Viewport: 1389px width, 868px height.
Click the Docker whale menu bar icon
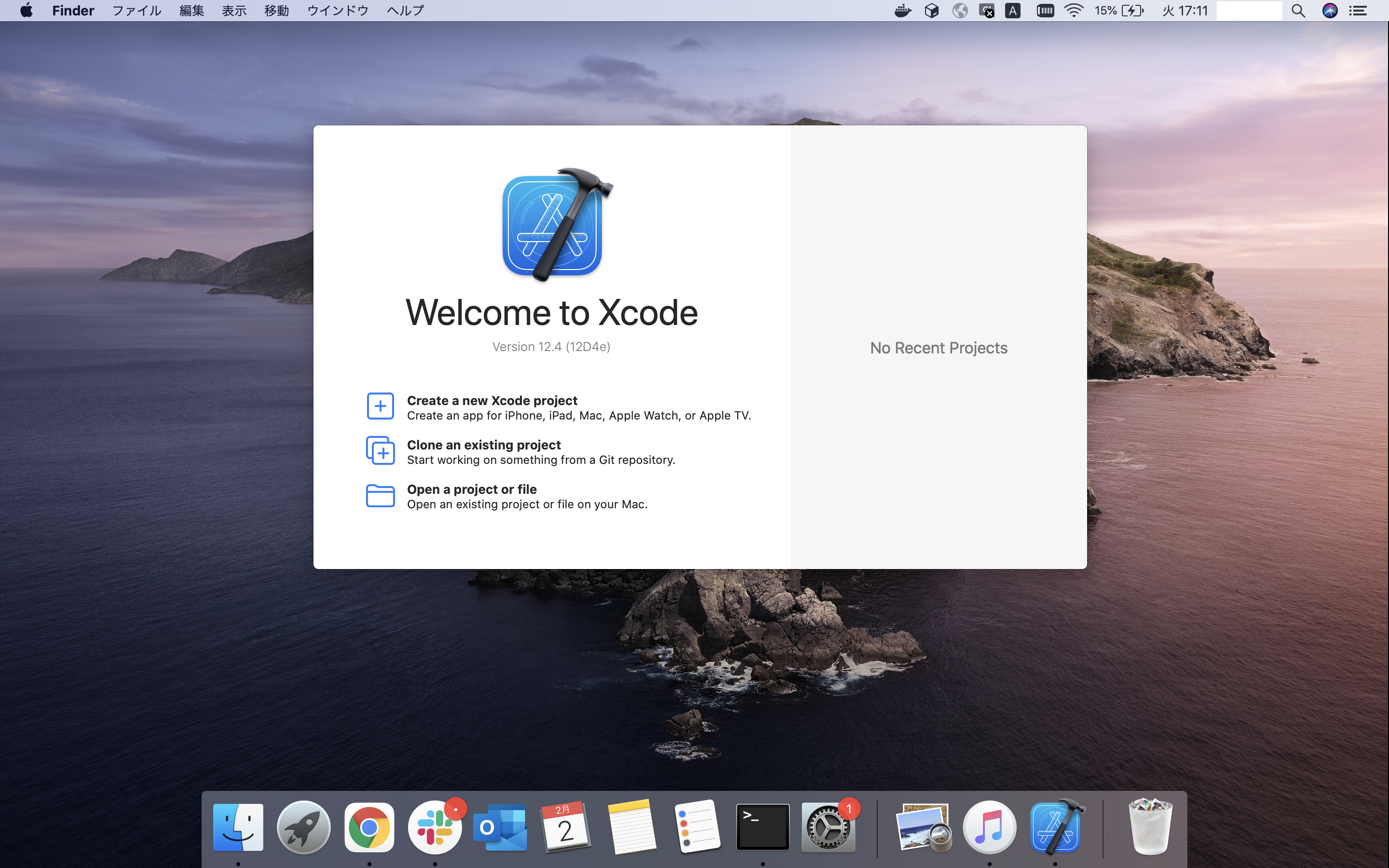tap(903, 10)
